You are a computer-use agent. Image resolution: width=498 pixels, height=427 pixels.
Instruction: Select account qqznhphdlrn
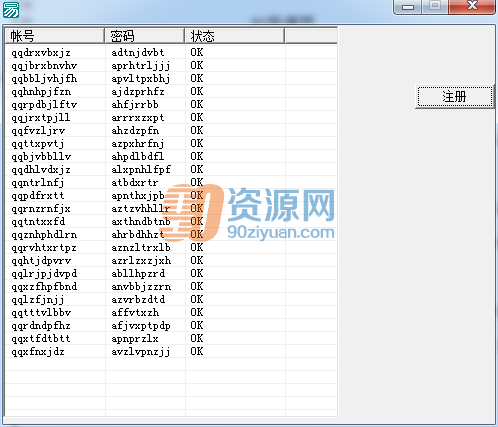pos(44,235)
